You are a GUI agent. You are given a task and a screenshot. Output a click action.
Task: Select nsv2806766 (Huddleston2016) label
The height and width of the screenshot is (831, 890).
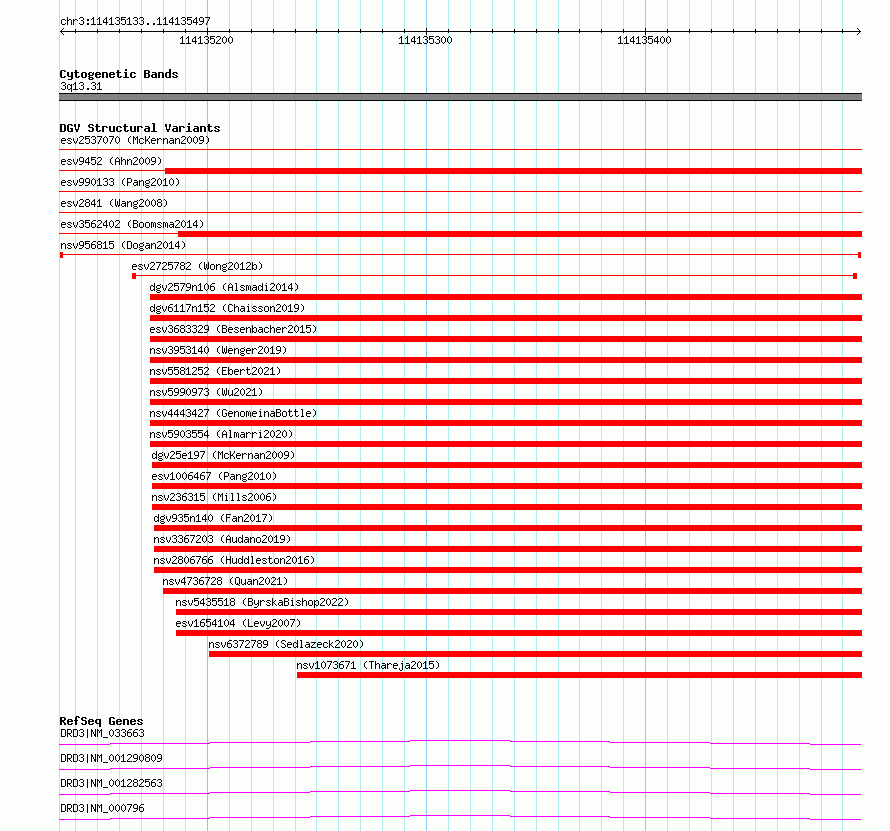(234, 560)
